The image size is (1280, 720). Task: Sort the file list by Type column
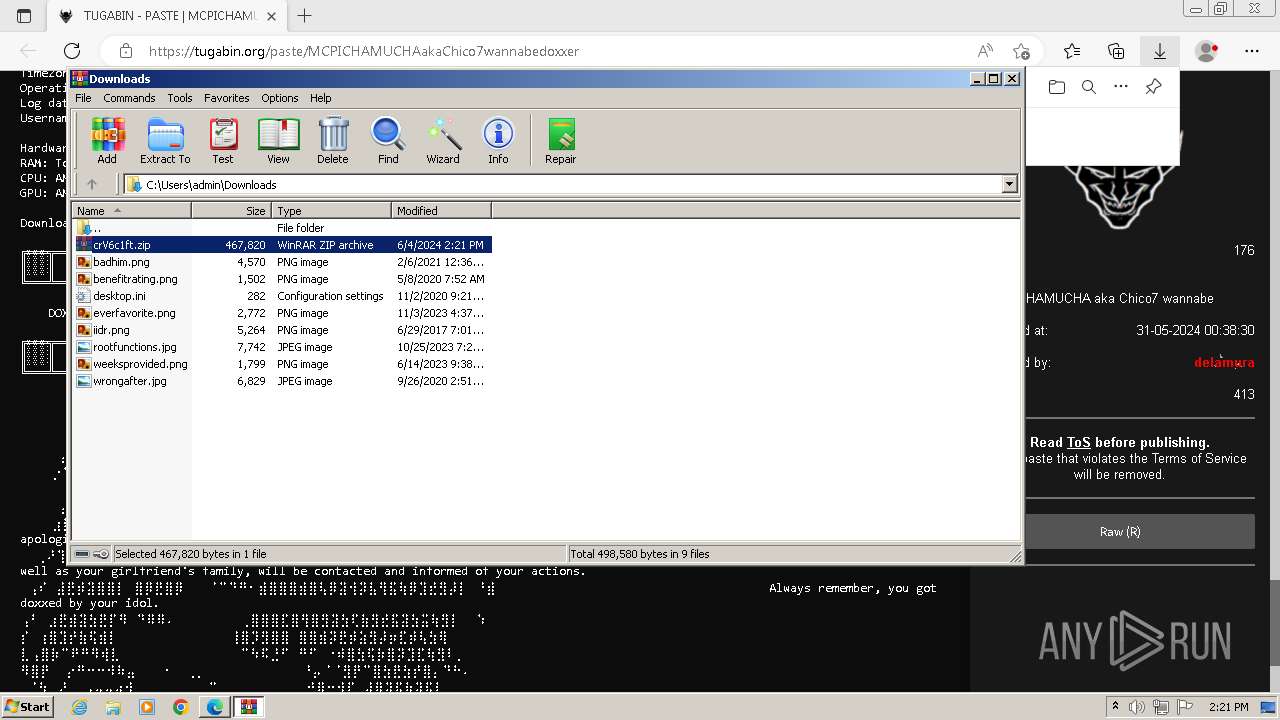tap(331, 211)
